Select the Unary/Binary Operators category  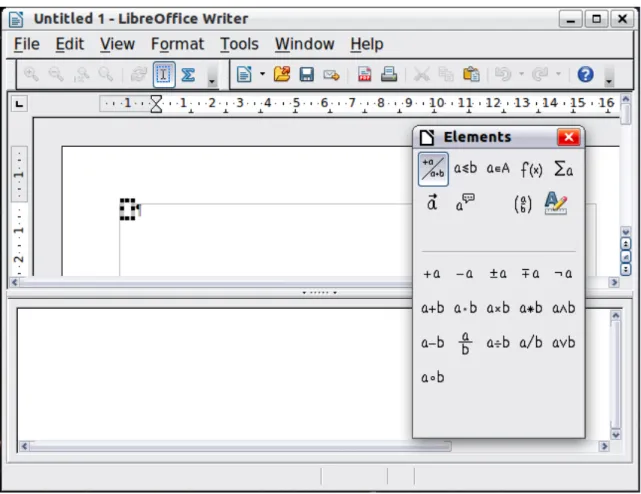pos(433,169)
